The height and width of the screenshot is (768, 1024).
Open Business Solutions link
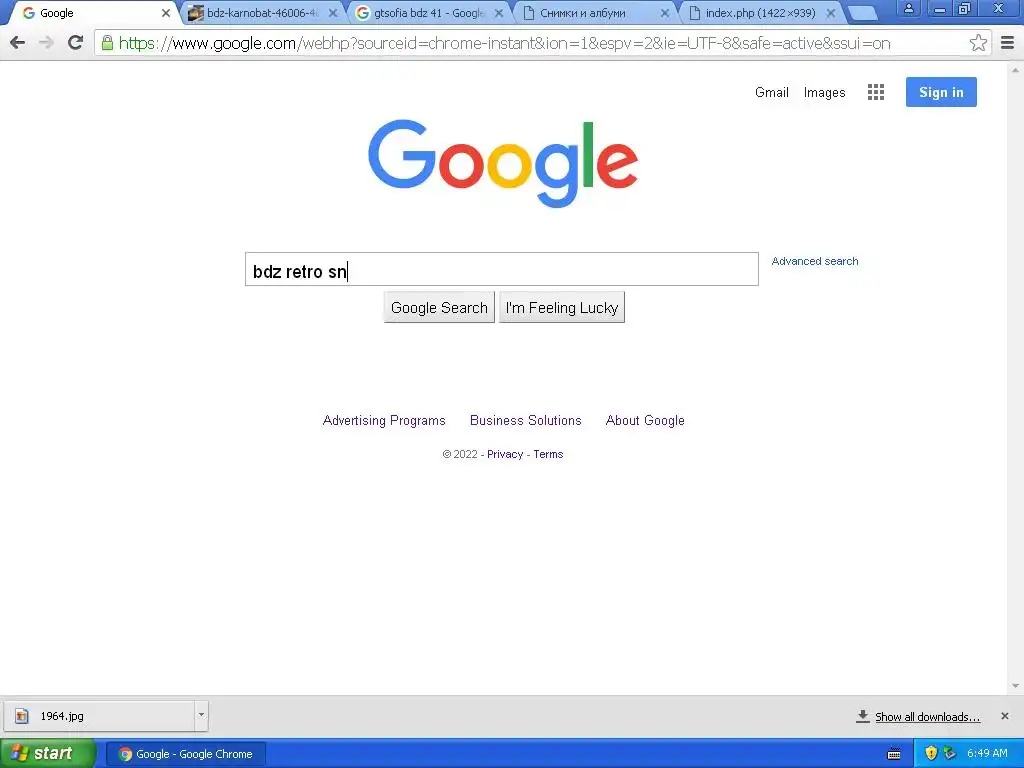click(x=526, y=421)
